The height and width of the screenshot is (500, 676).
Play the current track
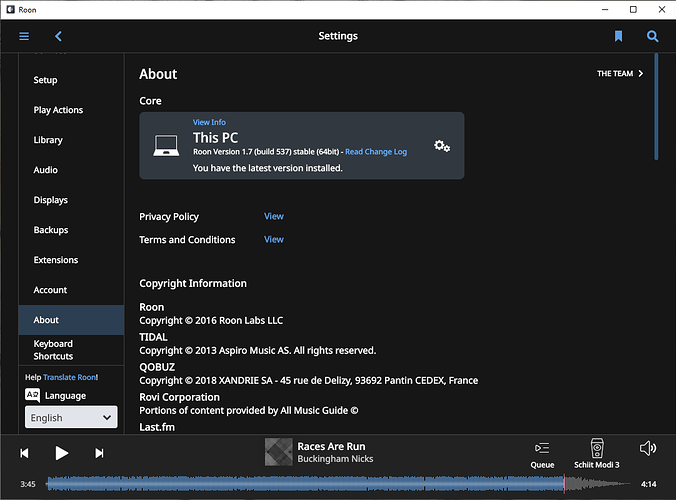tap(62, 453)
